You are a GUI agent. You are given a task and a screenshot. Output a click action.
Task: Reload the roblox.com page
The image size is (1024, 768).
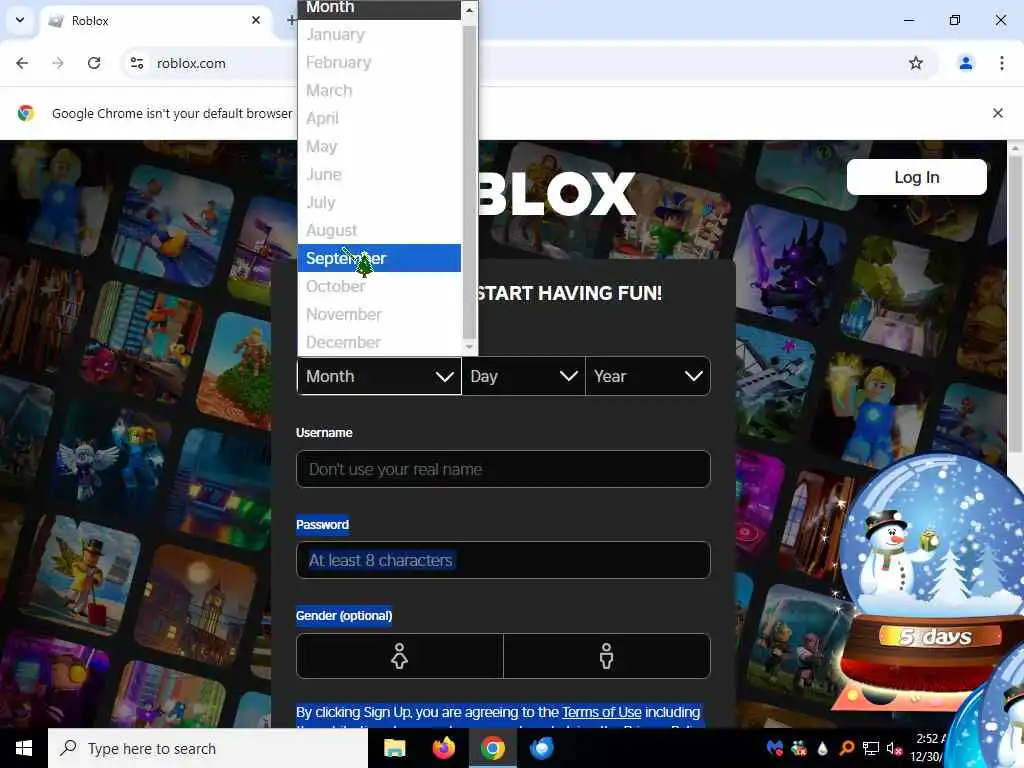coord(94,63)
